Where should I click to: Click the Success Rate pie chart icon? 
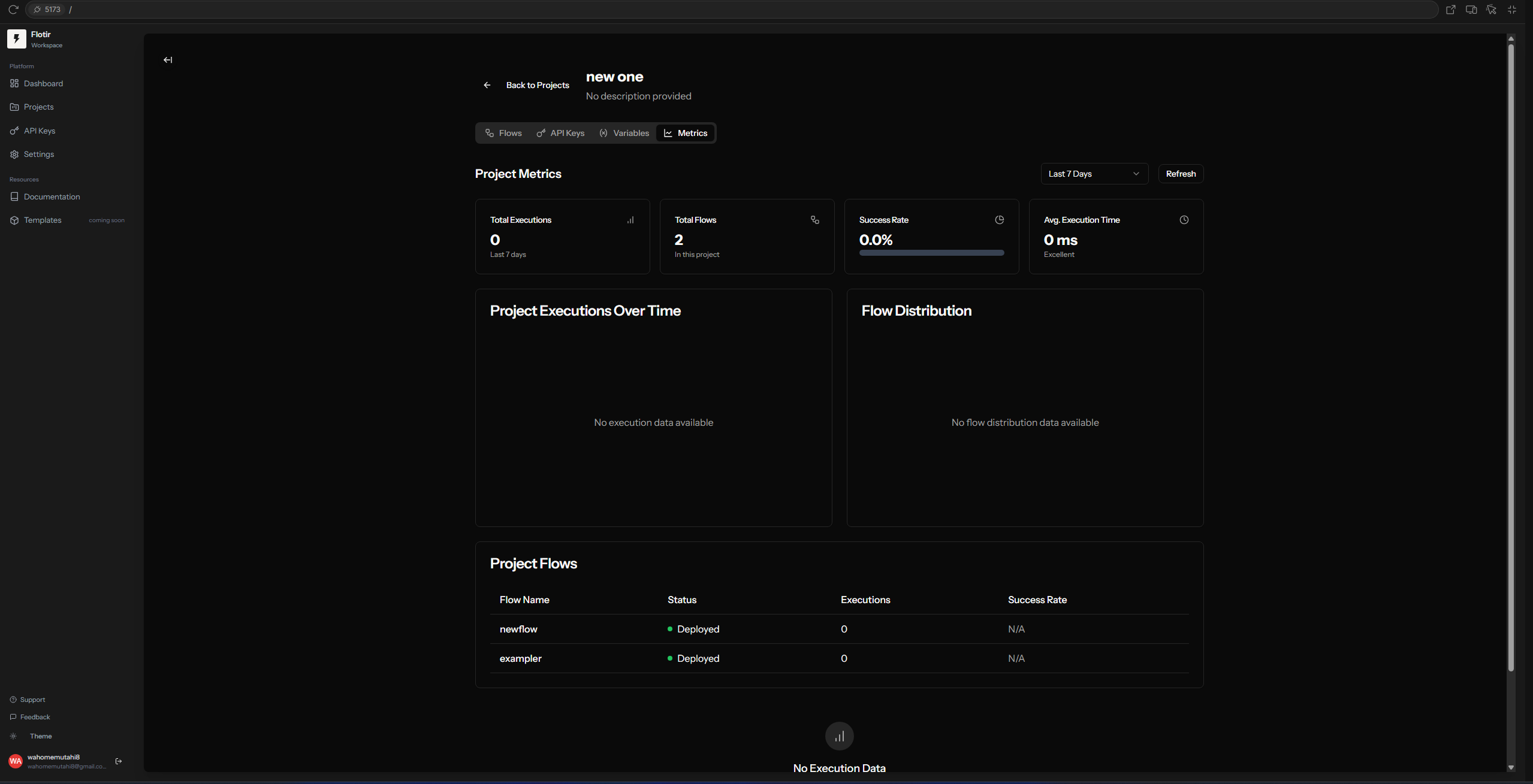[999, 220]
